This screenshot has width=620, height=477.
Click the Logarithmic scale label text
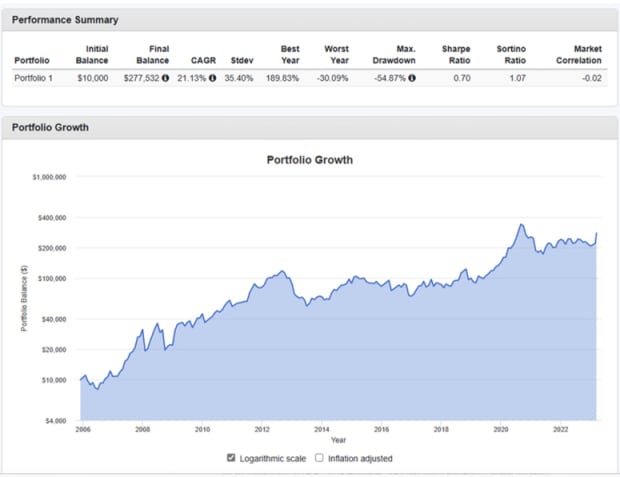(272, 458)
